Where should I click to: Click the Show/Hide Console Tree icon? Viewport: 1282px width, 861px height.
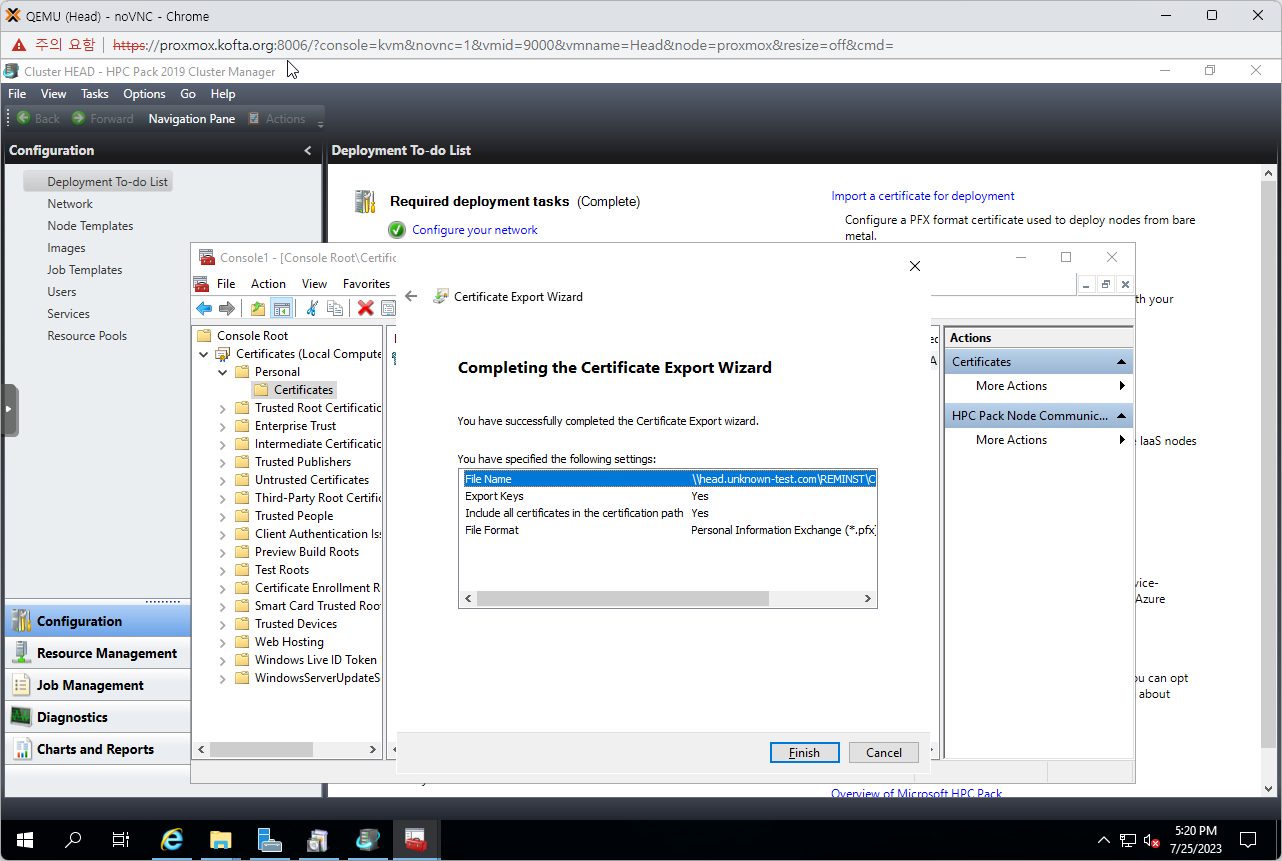(x=282, y=309)
